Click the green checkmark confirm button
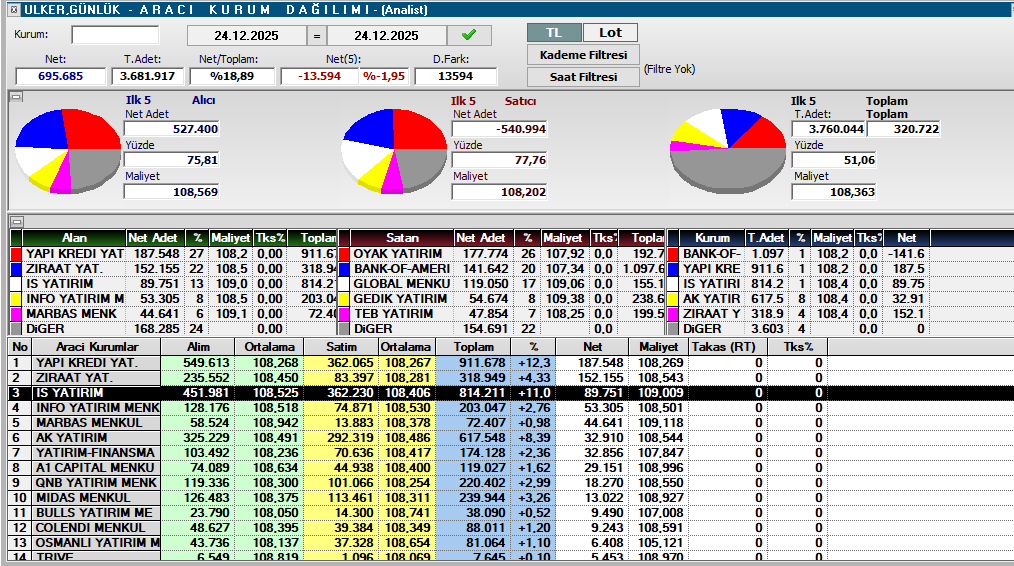Image resolution: width=1014 pixels, height=566 pixels. (469, 35)
